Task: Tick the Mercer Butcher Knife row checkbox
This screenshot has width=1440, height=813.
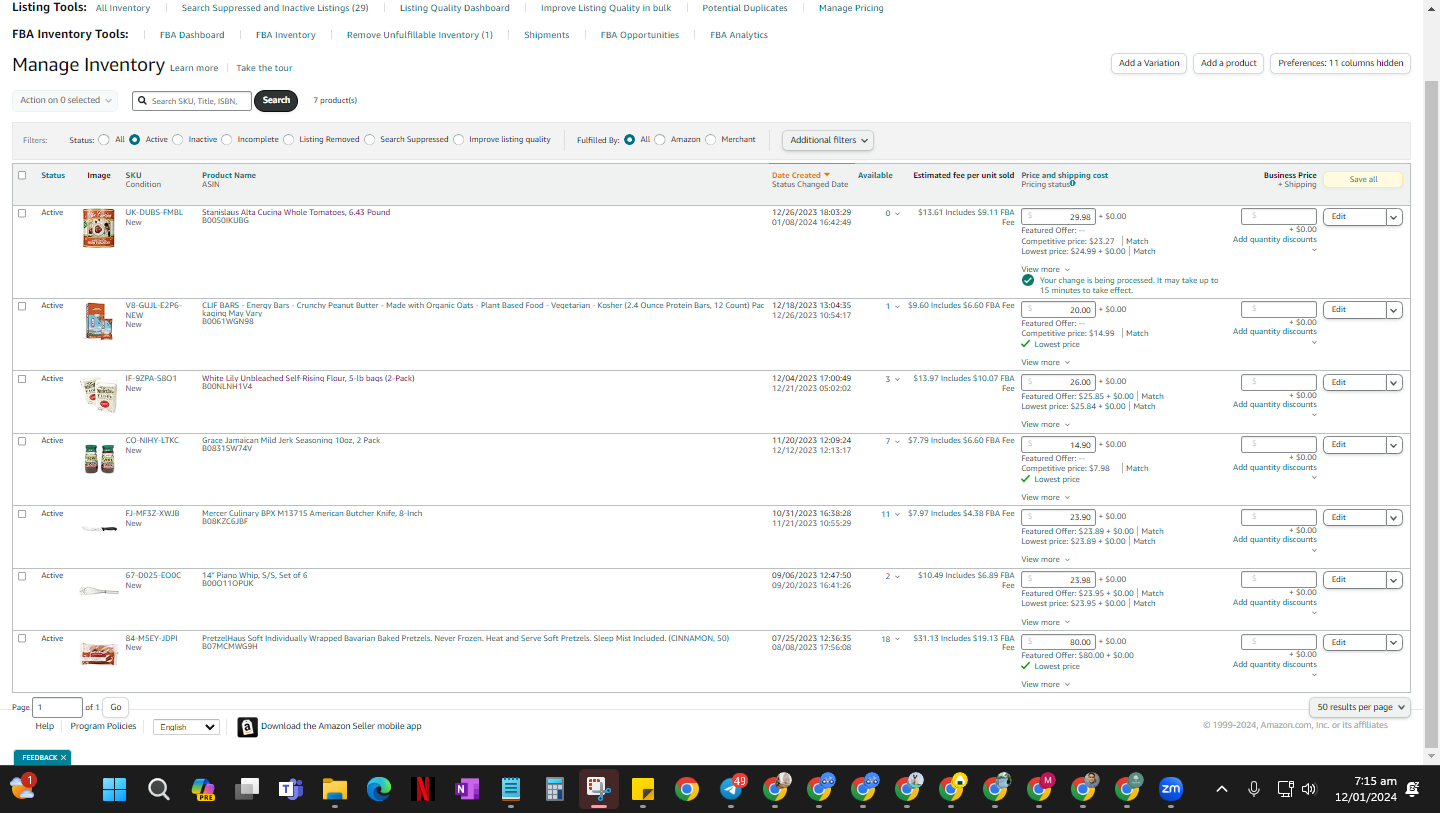Action: coord(22,514)
